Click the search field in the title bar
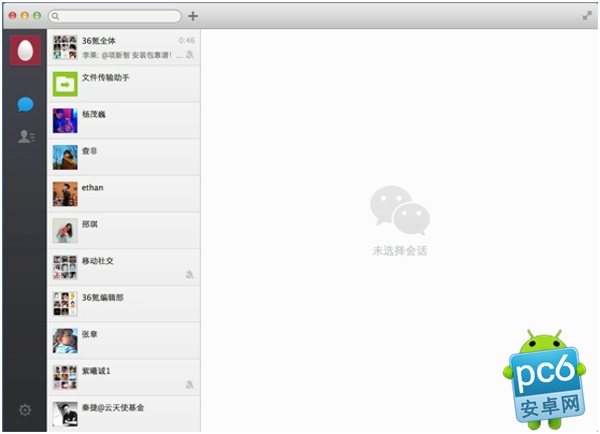This screenshot has width=600, height=434. point(115,16)
